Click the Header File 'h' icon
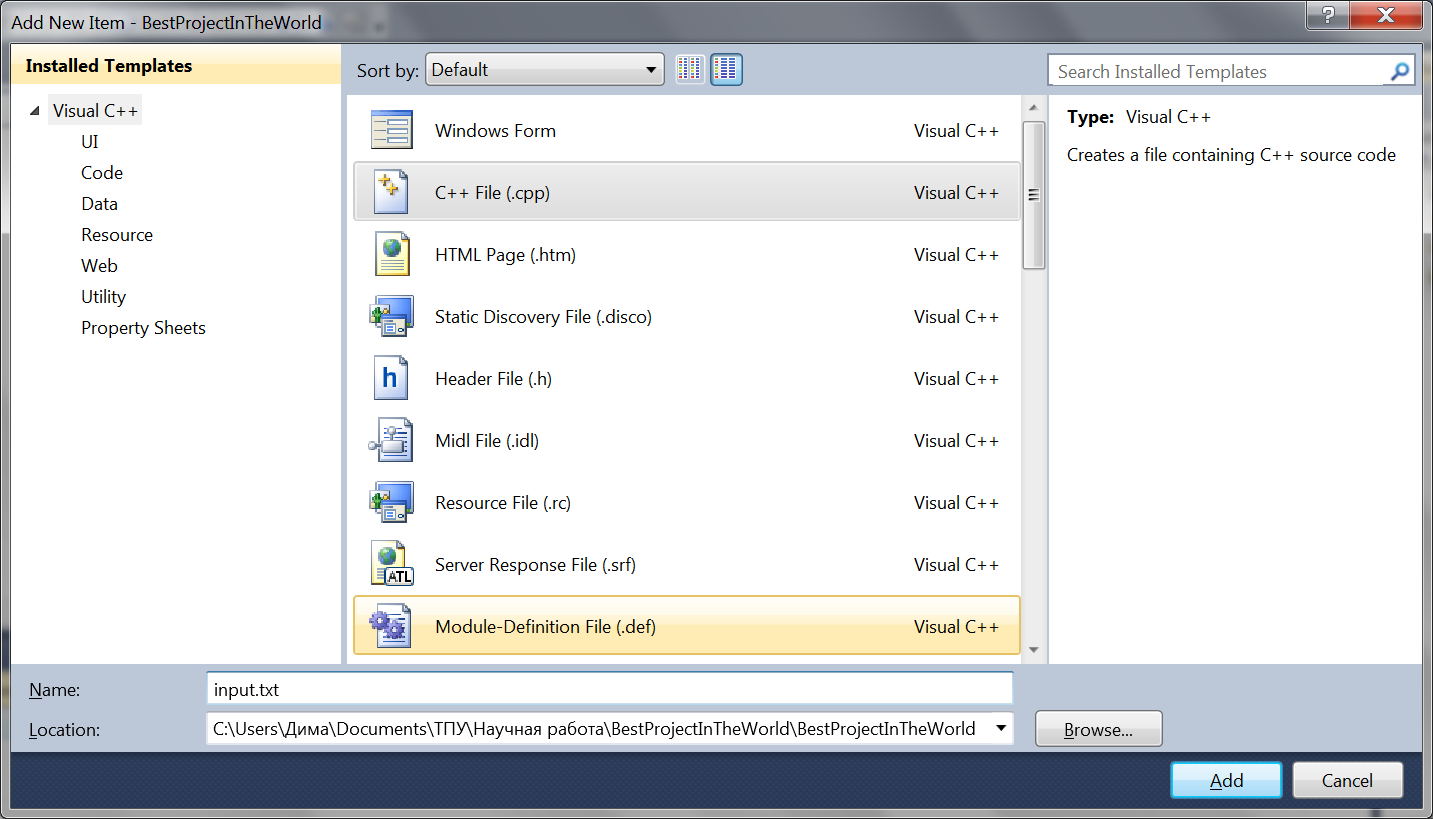1433x819 pixels. click(391, 378)
